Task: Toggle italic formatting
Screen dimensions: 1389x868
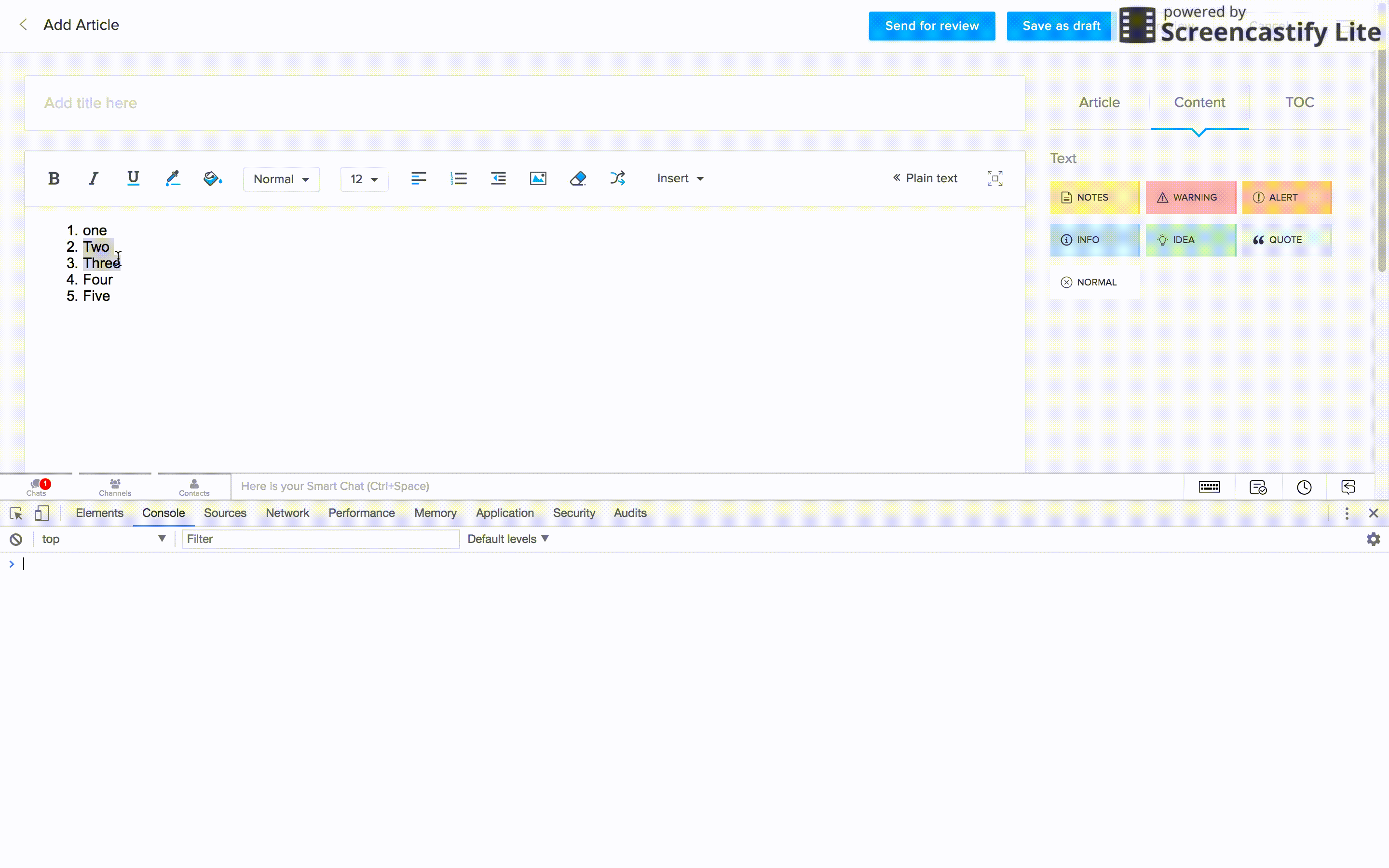Action: point(93,178)
